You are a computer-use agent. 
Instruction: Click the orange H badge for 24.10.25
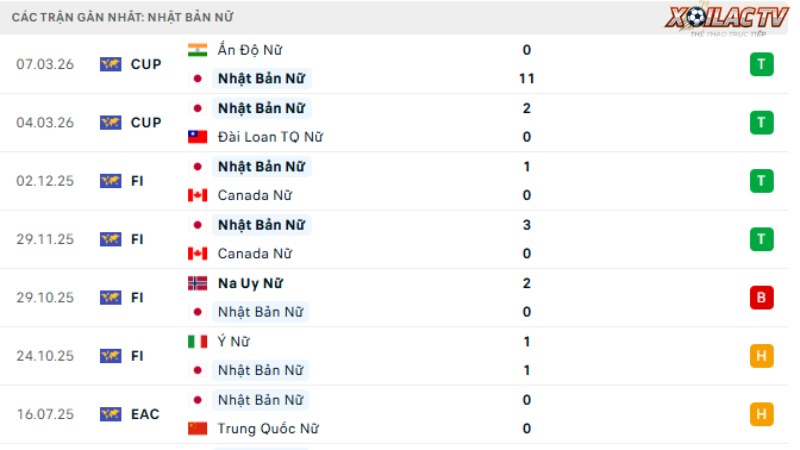point(761,356)
